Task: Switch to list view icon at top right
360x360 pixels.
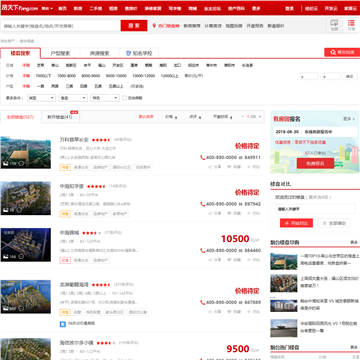Action: pos(351,23)
